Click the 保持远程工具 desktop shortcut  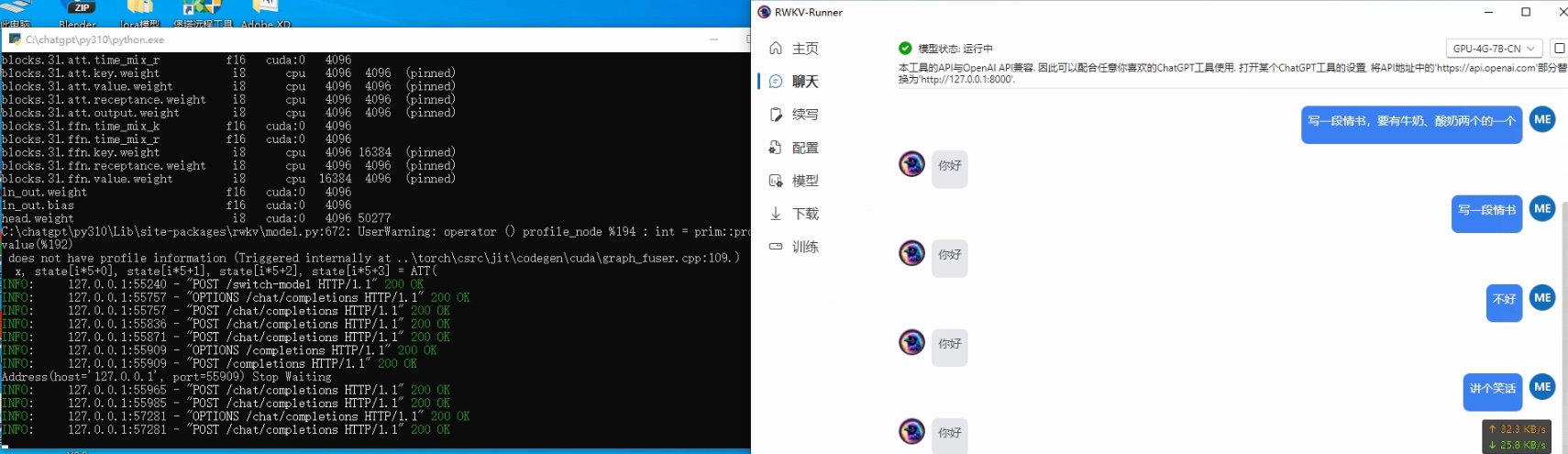click(203, 13)
